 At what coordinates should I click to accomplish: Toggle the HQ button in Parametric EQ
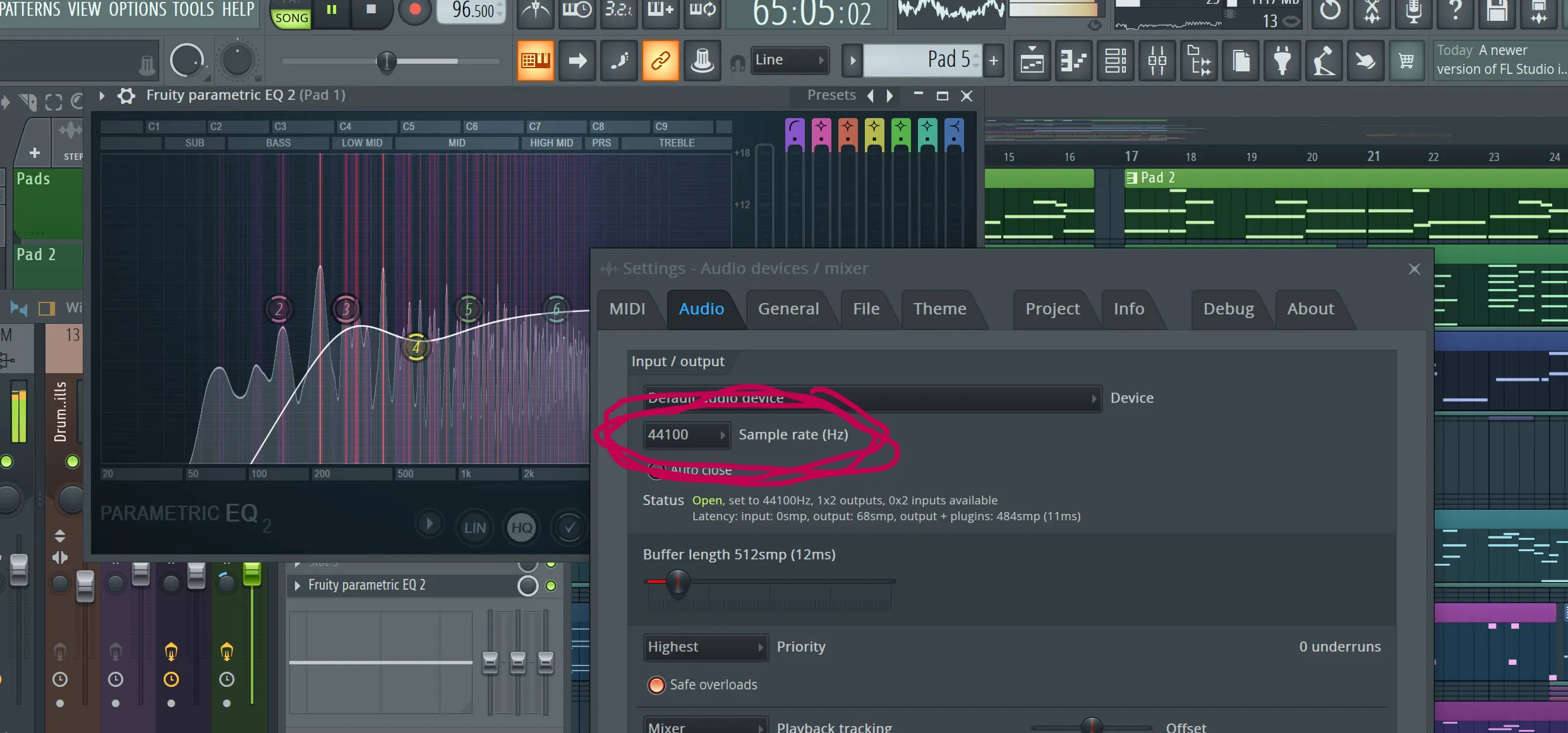click(x=522, y=527)
